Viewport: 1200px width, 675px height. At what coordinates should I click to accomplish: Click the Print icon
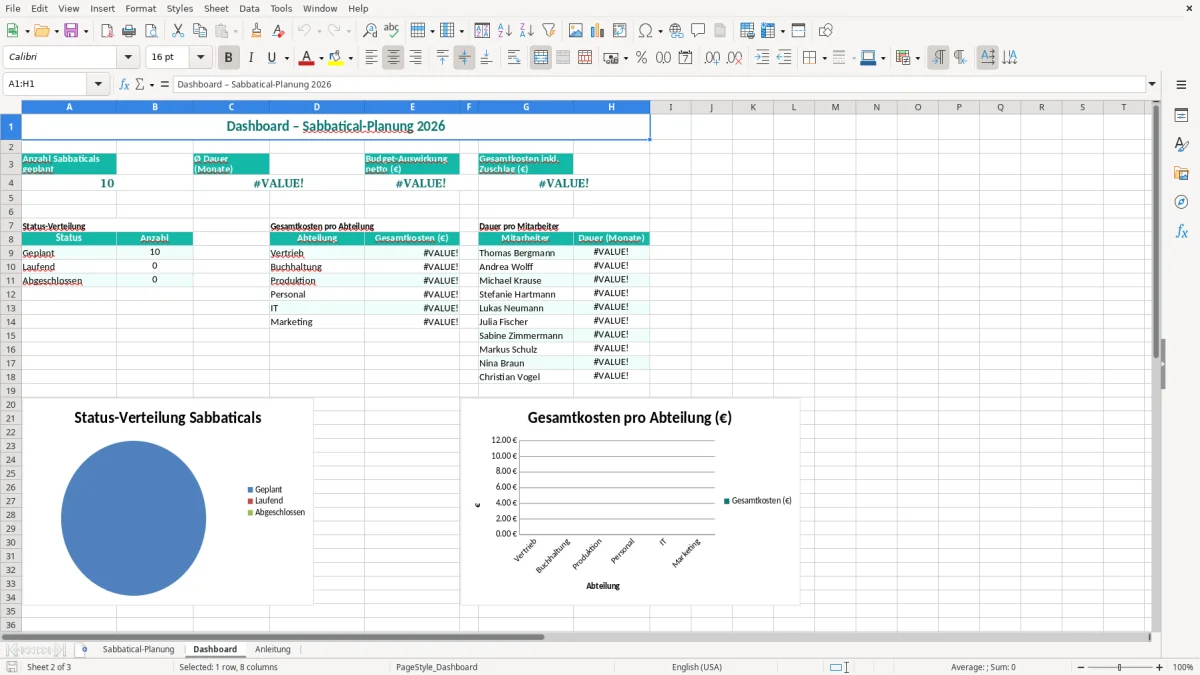(x=129, y=31)
